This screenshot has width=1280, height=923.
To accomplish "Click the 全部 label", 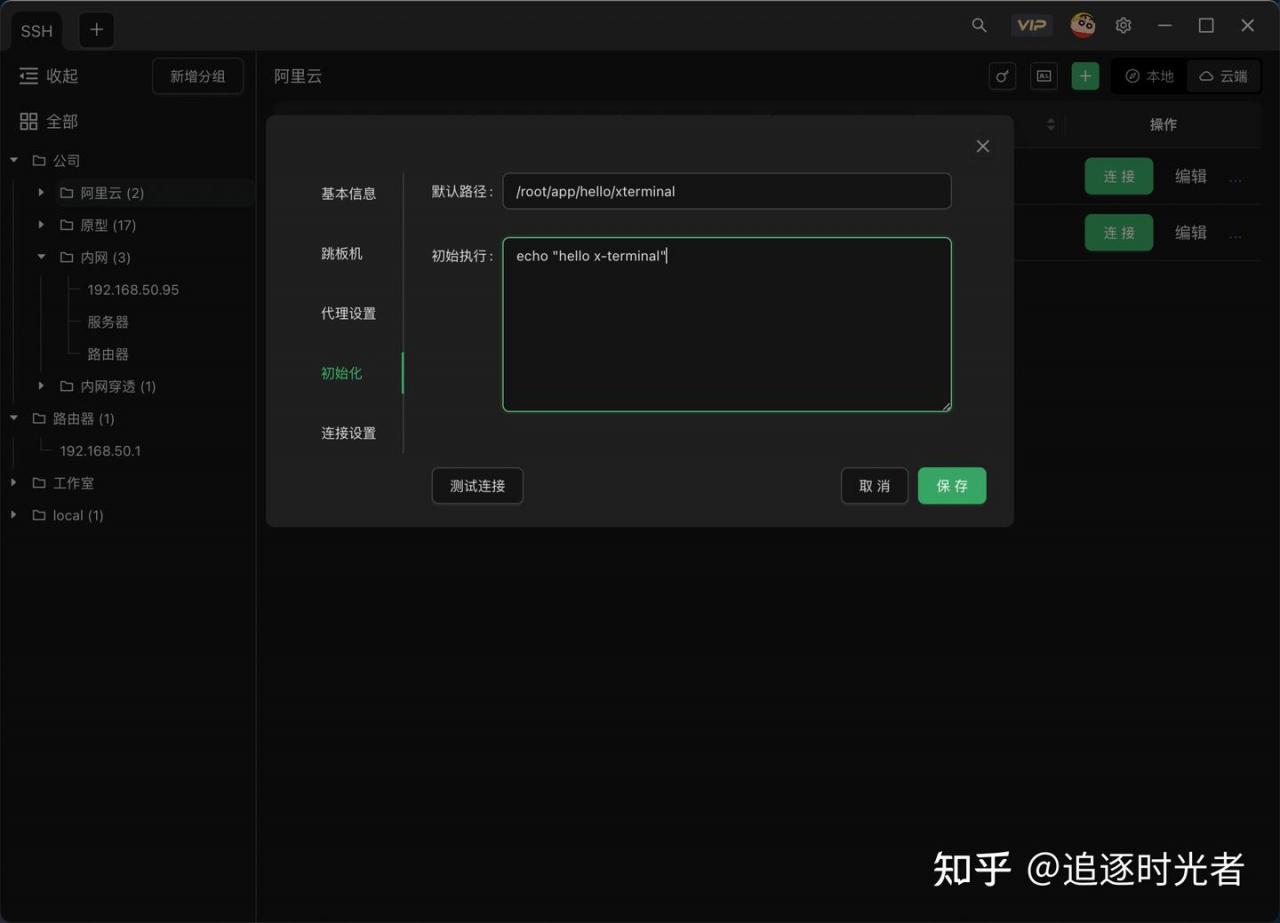I will coord(62,121).
